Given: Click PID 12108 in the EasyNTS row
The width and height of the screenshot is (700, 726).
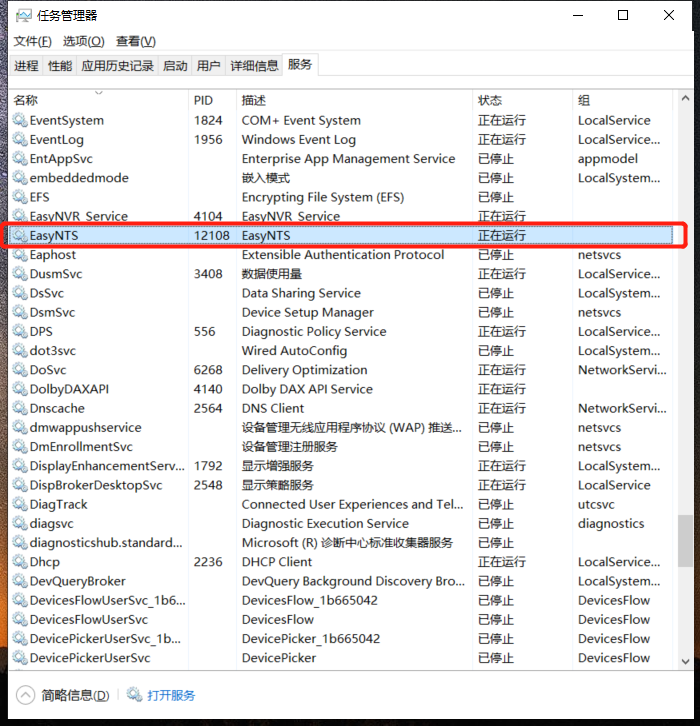Looking at the screenshot, I should coord(212,236).
